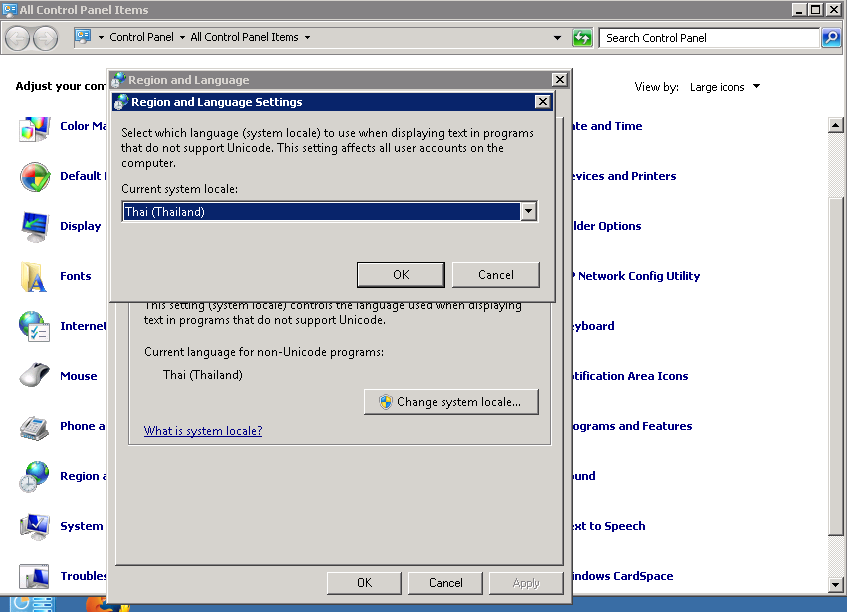Image resolution: width=847 pixels, height=612 pixels.
Task: Click the scrollbar down arrow
Action: coord(835,584)
